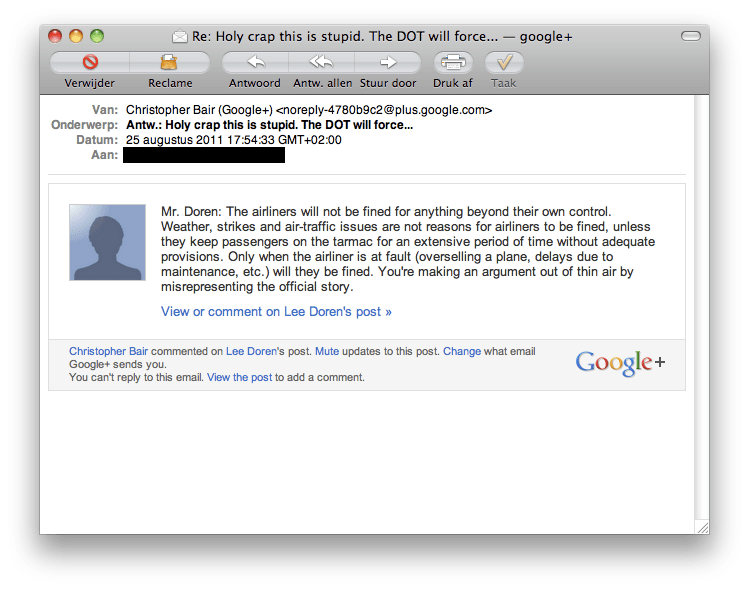Forward email with Stuur door arrow
Image resolution: width=749 pixels, height=589 pixels.
click(387, 62)
